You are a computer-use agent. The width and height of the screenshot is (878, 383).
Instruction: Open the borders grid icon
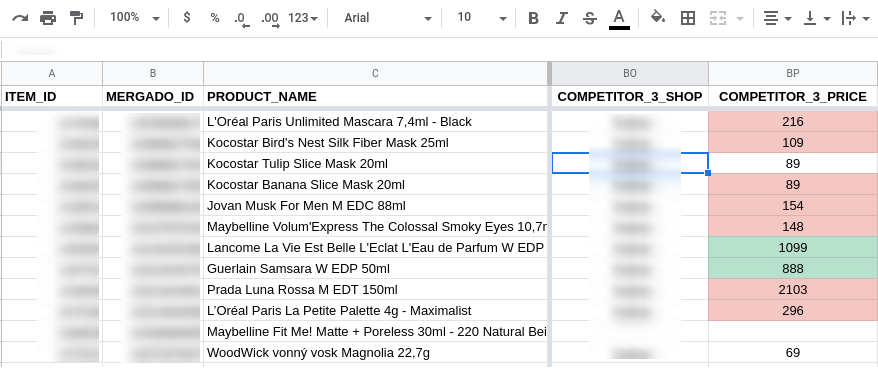point(688,18)
